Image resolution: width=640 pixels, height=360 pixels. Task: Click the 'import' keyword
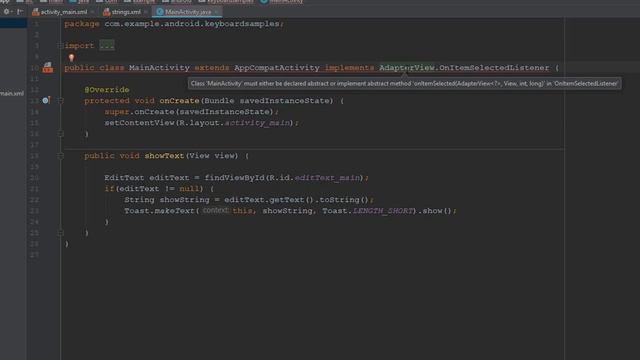pyautogui.click(x=79, y=46)
